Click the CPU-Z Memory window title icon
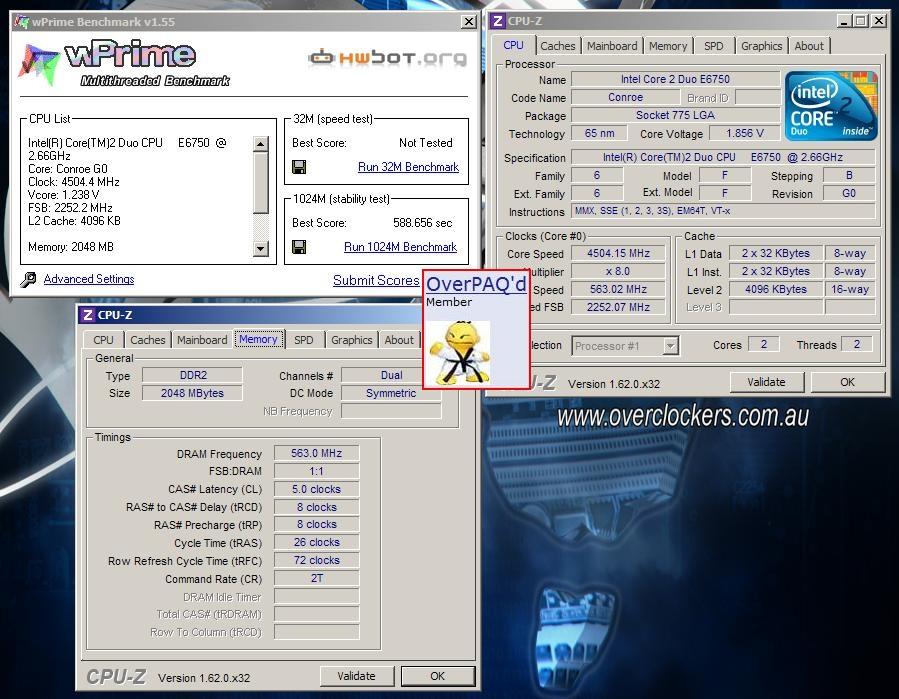The image size is (899, 699). 87,315
